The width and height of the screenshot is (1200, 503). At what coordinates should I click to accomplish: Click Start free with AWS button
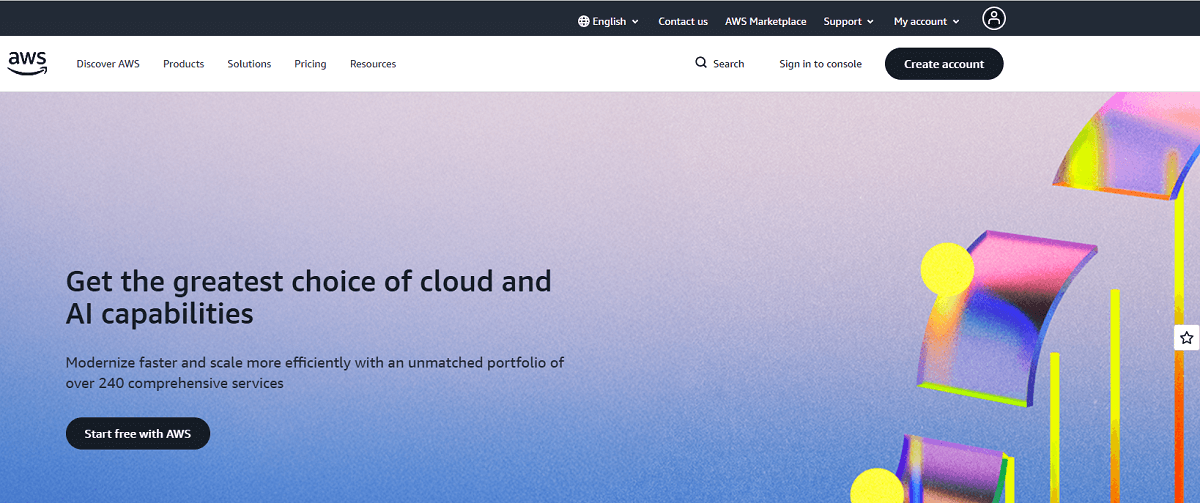[138, 434]
